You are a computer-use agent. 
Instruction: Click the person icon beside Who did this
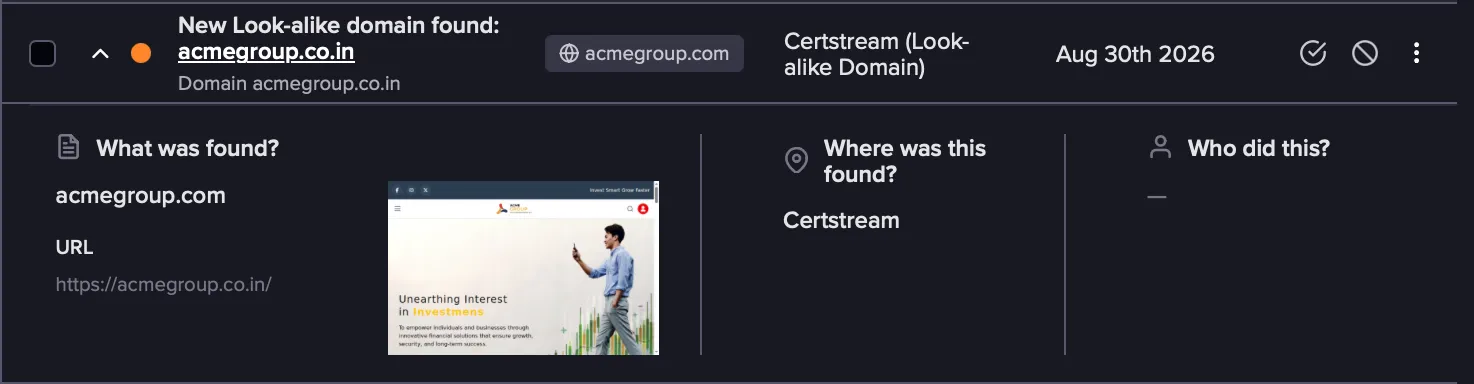tap(1160, 148)
